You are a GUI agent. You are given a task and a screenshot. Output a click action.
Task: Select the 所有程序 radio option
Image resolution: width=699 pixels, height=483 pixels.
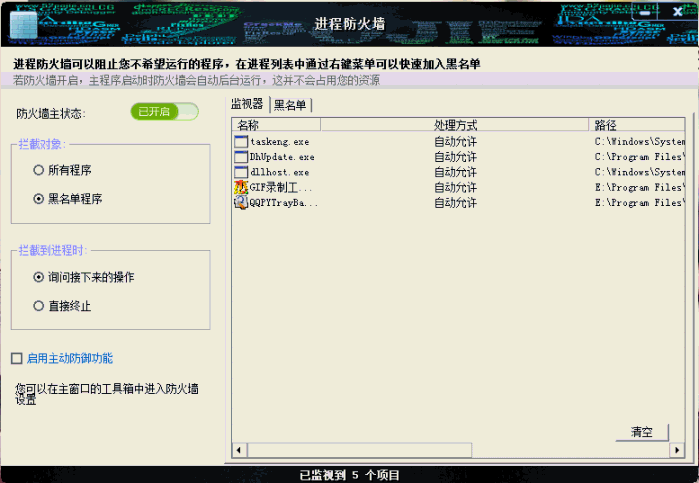tap(39, 170)
